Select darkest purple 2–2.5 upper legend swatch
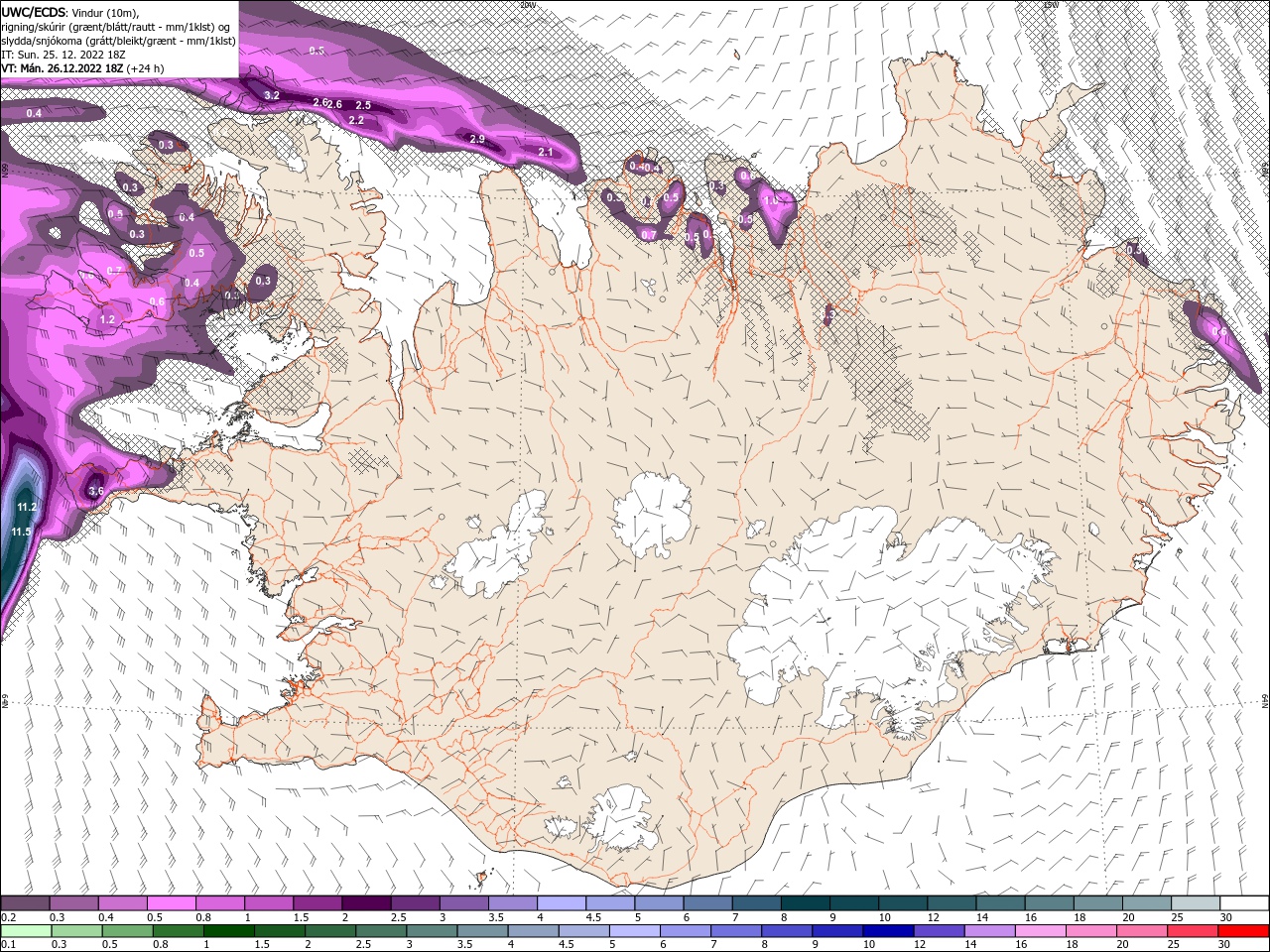This screenshot has width=1270, height=952. 366,903
